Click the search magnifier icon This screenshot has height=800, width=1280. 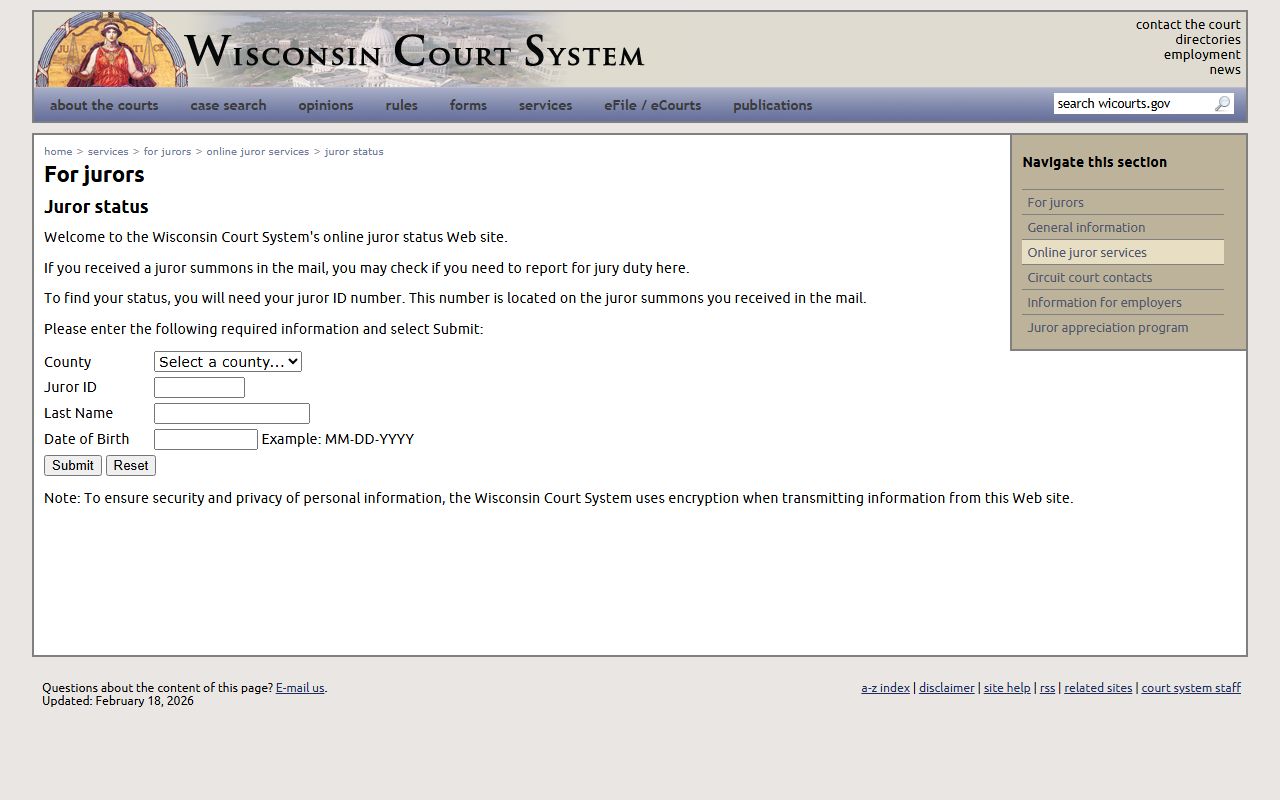[1222, 104]
